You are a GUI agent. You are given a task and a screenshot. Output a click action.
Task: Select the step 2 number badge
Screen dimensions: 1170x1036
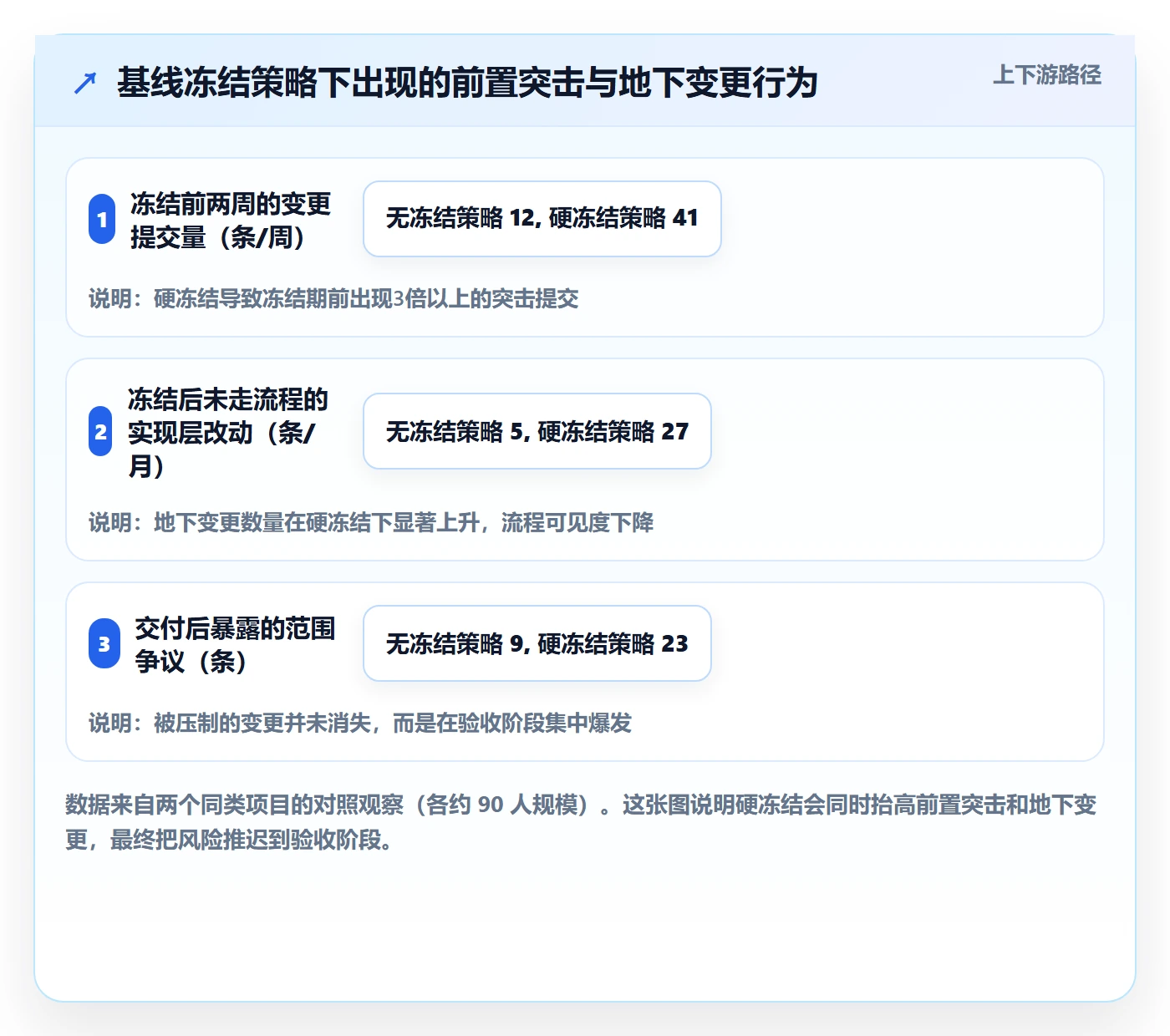click(100, 431)
